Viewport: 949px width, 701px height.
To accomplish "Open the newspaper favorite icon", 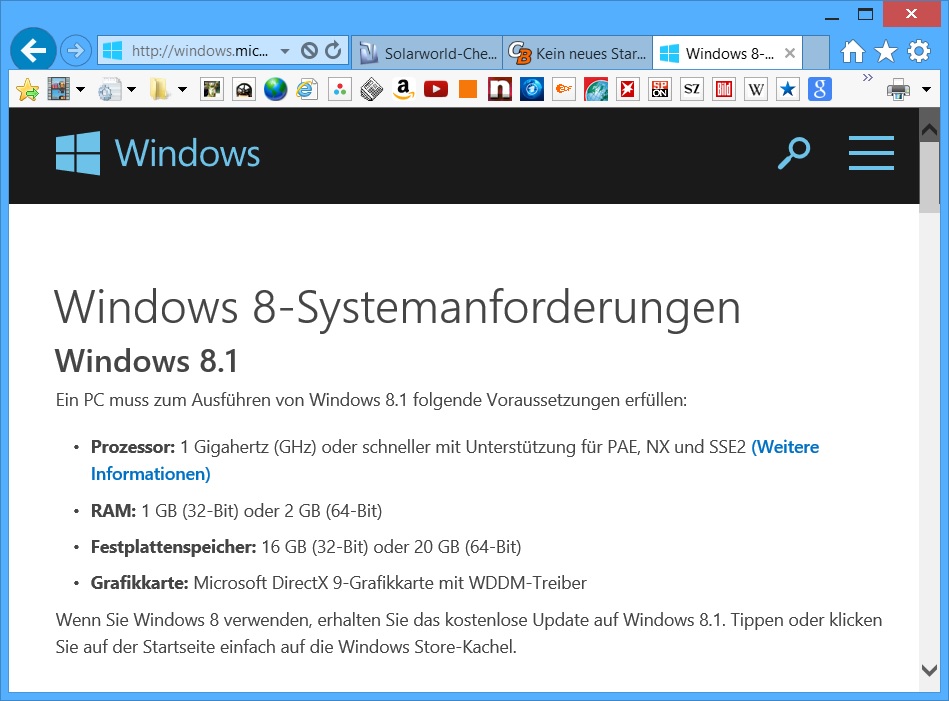I will coord(372,90).
